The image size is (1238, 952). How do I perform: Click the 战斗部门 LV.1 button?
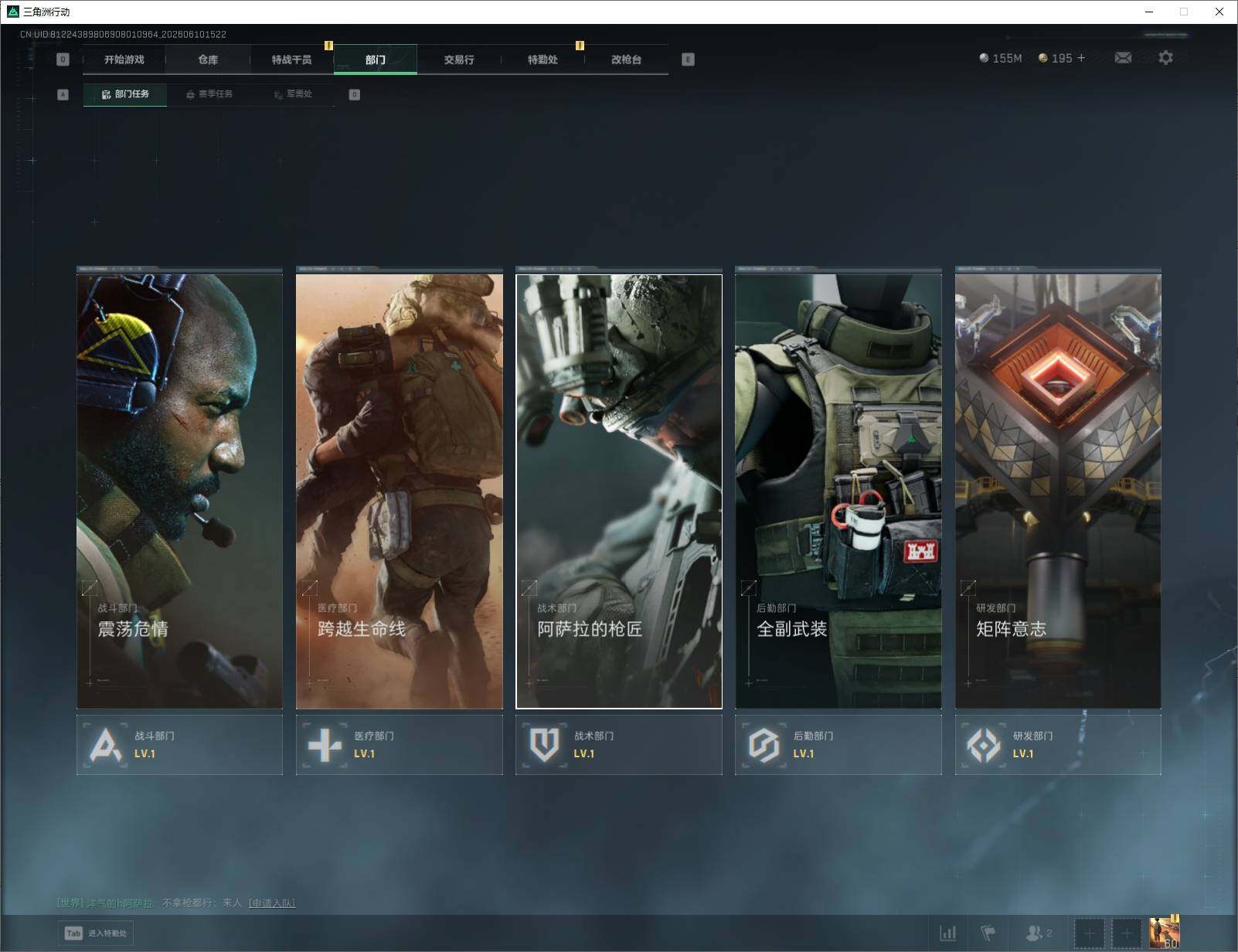179,745
